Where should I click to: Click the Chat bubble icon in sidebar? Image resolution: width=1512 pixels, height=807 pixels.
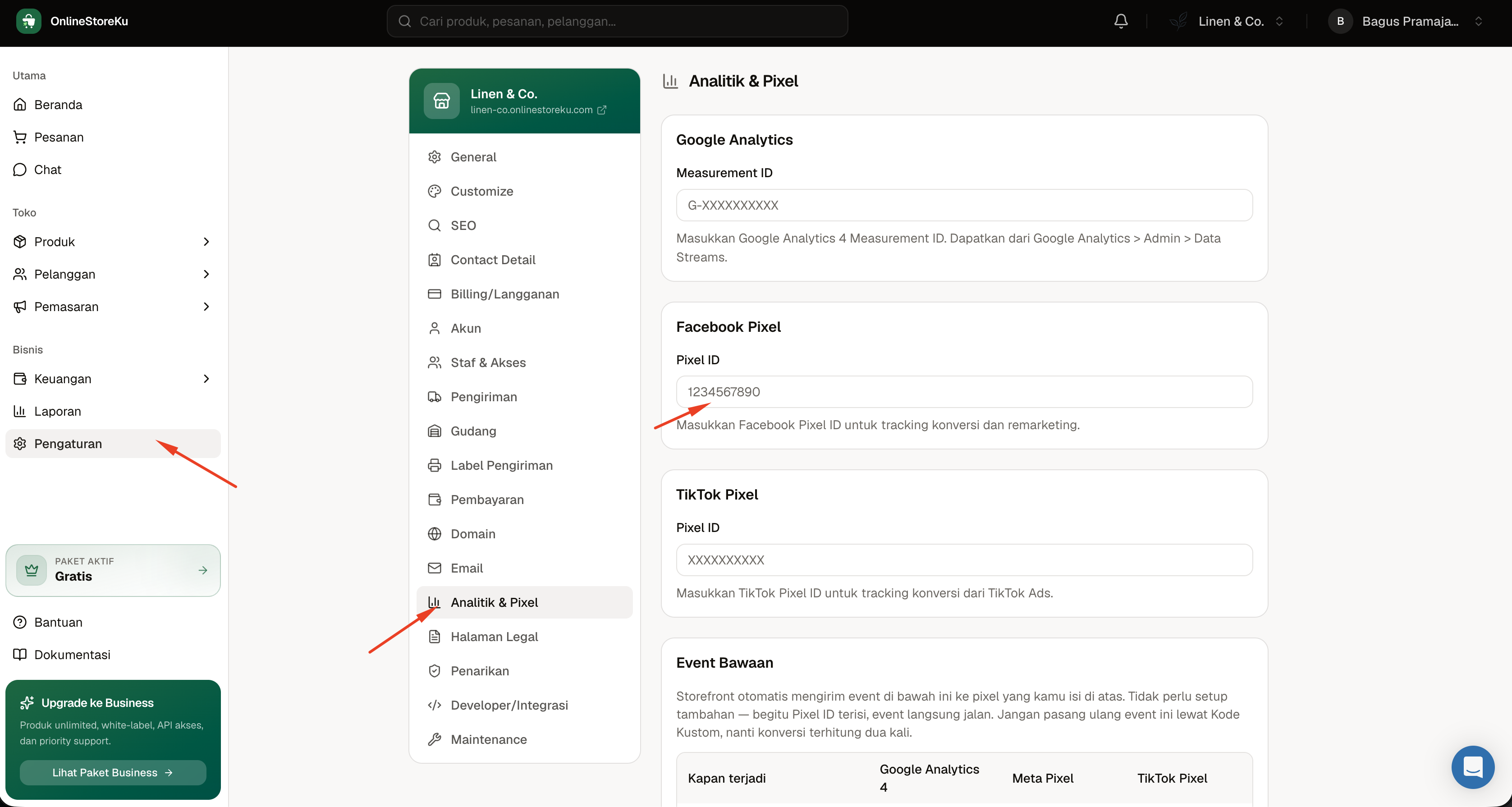20,170
